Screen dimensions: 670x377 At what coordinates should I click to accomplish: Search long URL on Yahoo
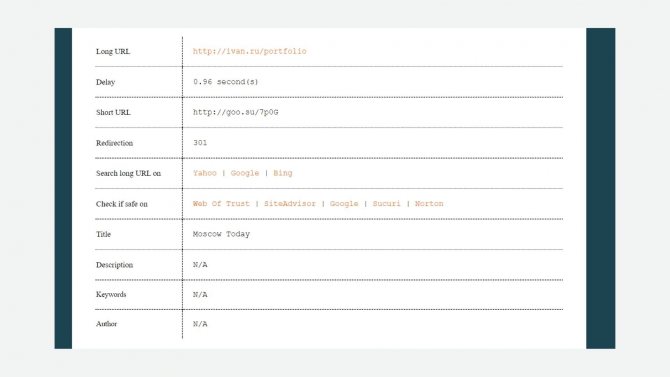[205, 173]
